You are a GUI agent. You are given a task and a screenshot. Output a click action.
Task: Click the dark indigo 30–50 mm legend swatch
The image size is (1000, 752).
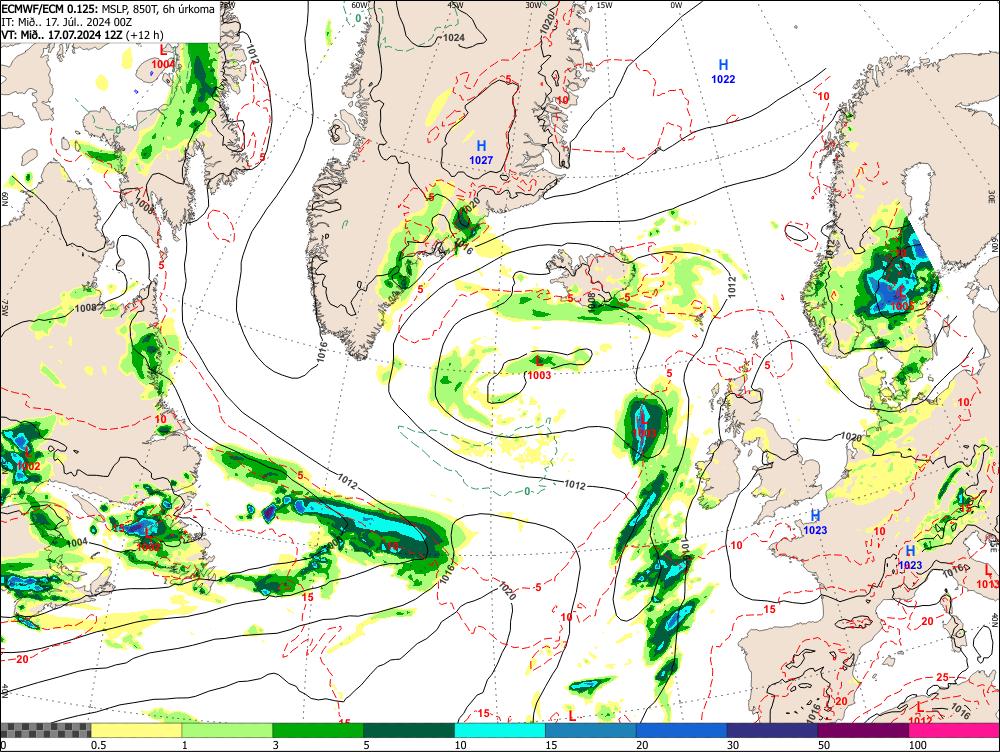coord(772,730)
